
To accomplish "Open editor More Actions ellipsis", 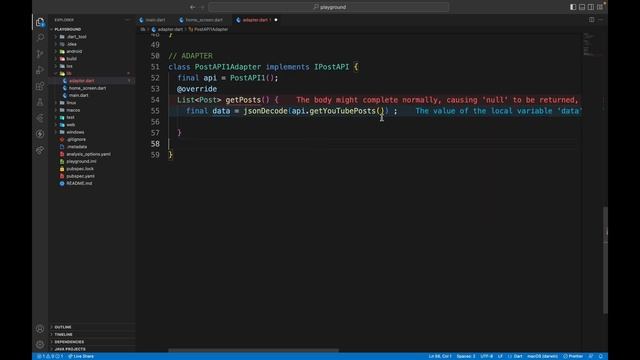I will [601, 20].
